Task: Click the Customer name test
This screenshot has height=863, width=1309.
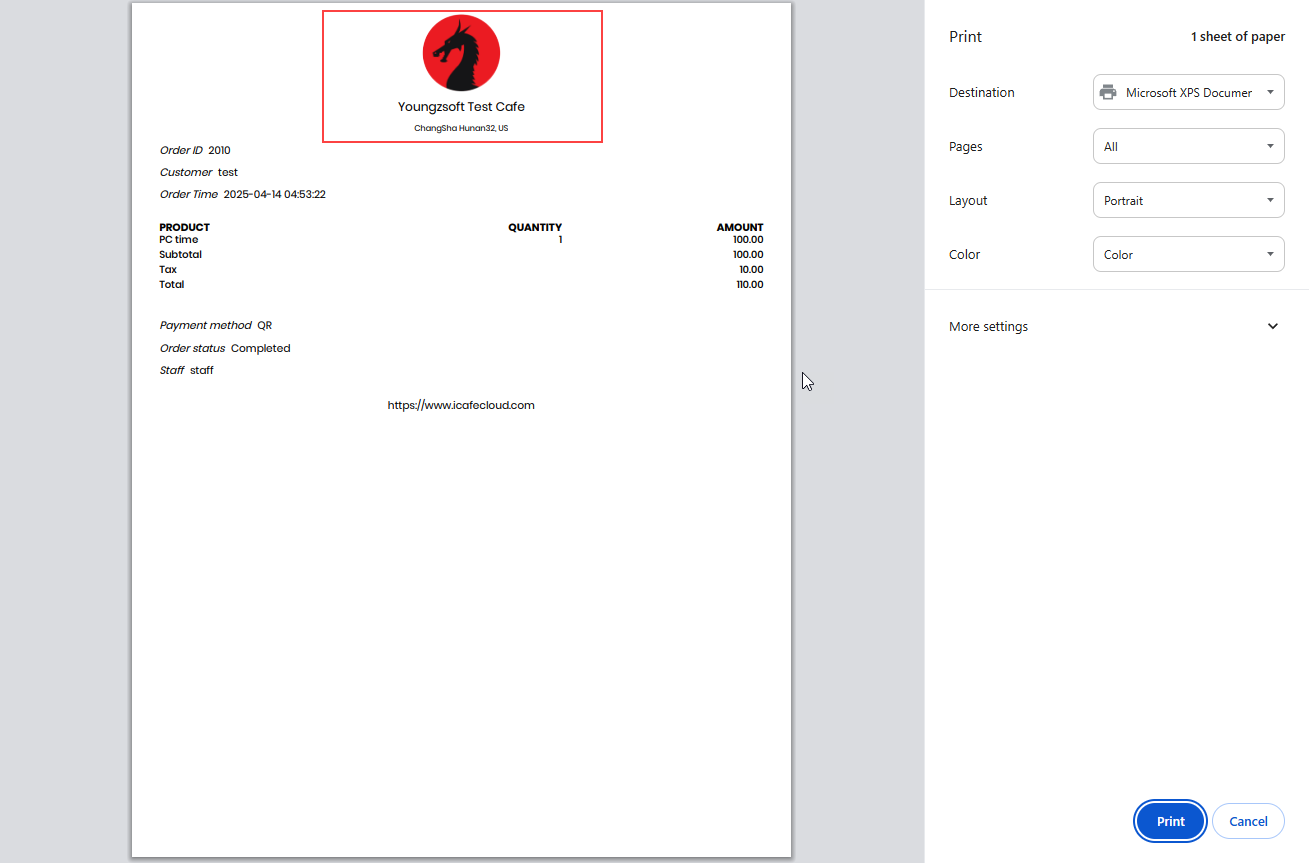Action: pos(228,172)
